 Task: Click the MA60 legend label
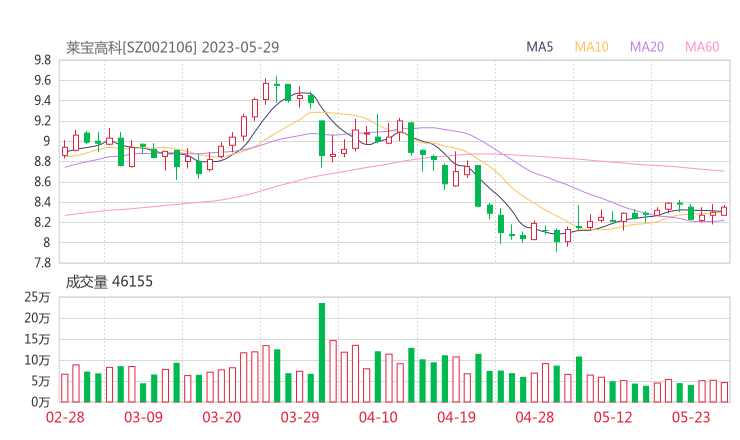tap(702, 47)
